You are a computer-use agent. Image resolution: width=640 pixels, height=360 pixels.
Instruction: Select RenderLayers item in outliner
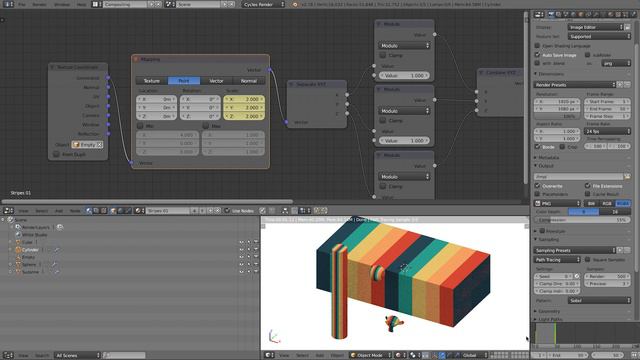pyautogui.click(x=36, y=227)
